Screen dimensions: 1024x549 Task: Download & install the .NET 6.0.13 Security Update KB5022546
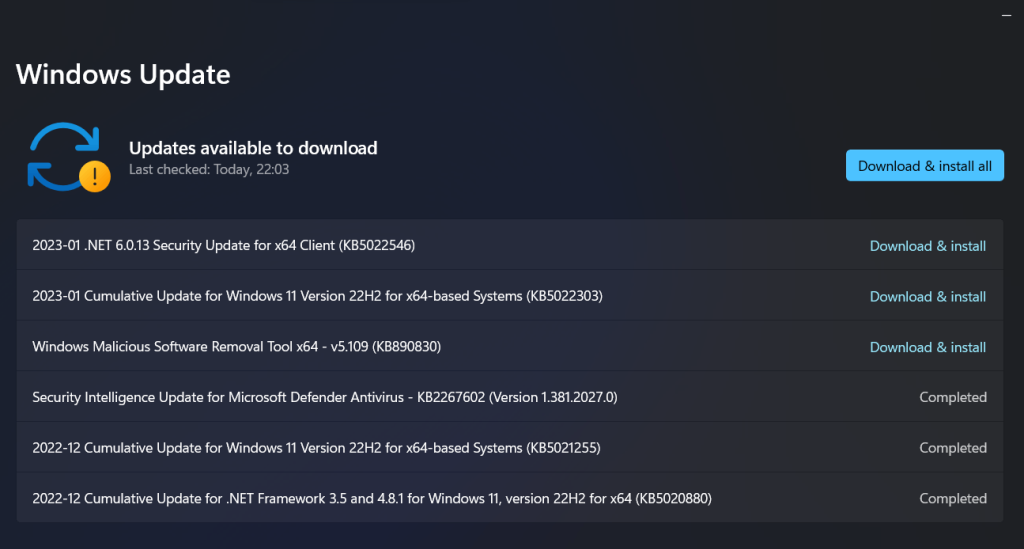927,246
